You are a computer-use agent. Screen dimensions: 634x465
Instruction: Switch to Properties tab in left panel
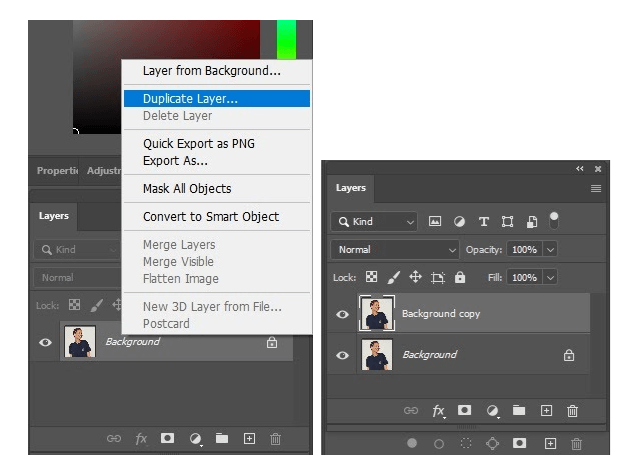[57, 171]
